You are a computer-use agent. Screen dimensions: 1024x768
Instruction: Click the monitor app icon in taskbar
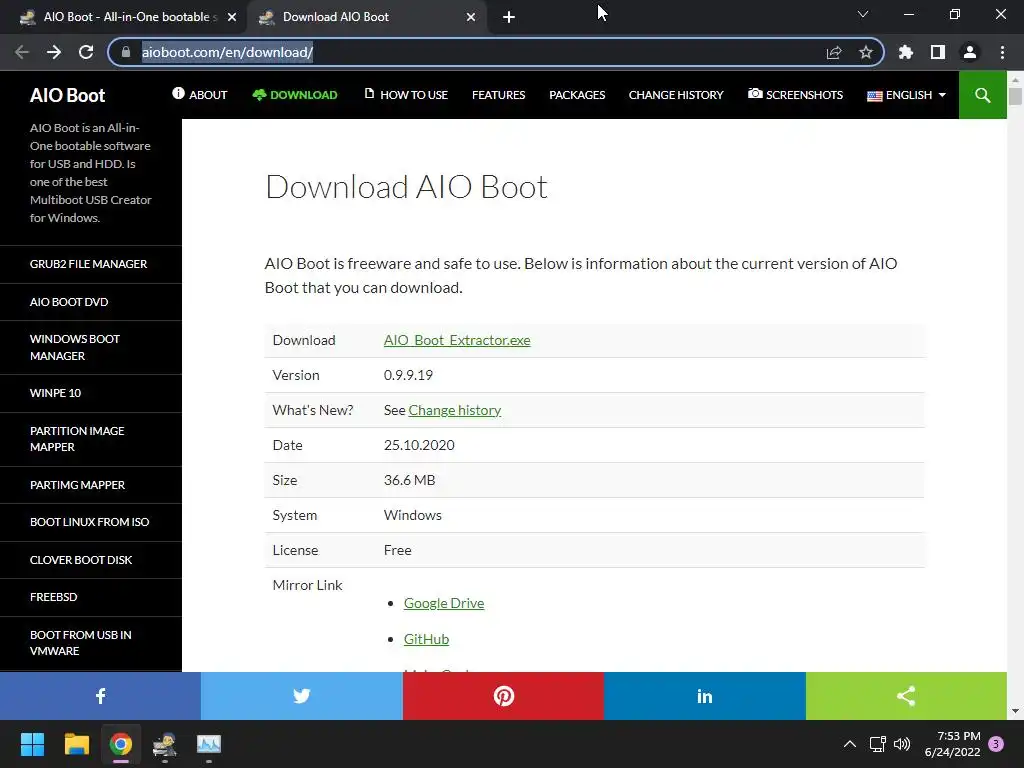coord(209,744)
